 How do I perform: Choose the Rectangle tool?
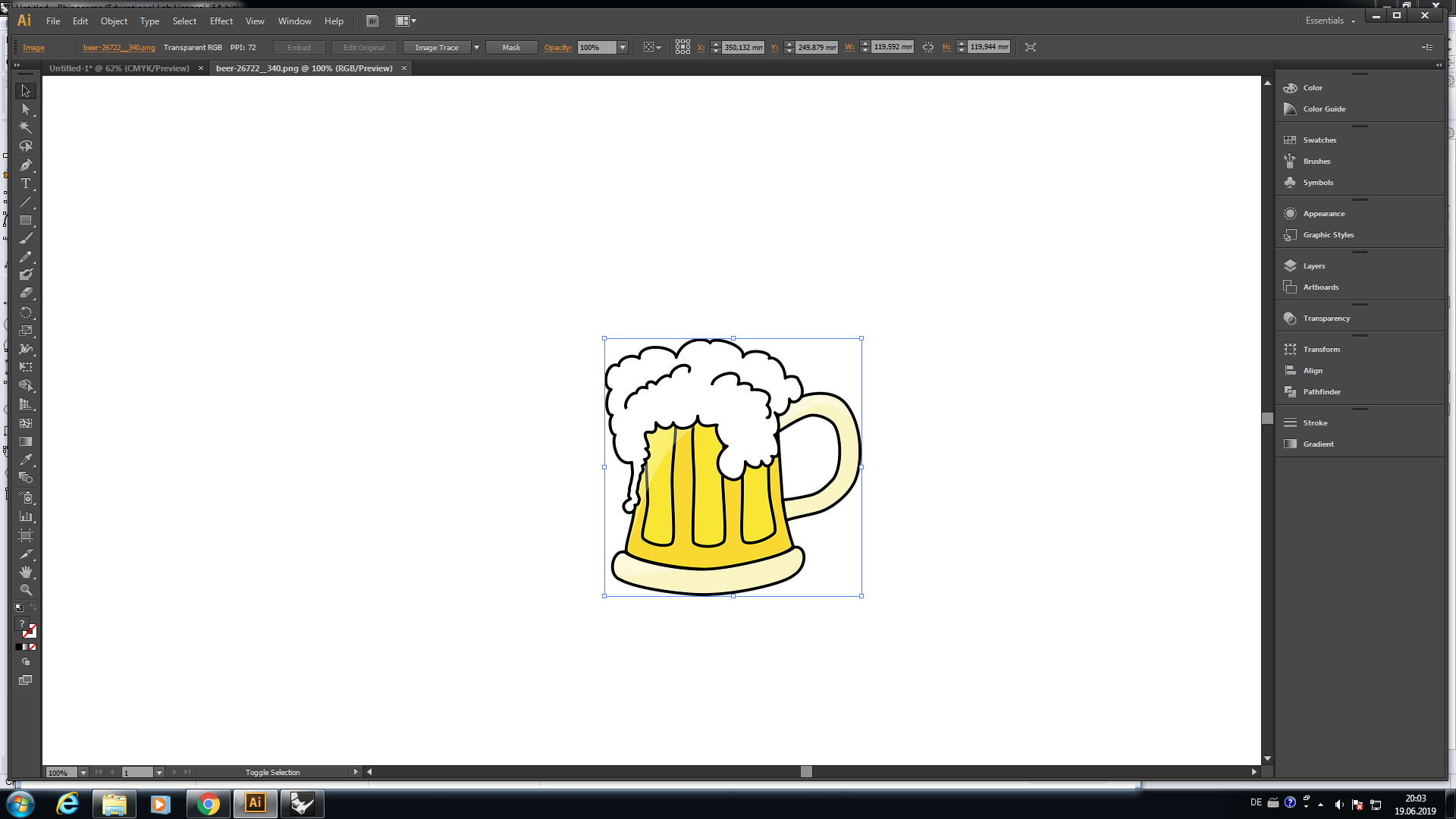point(26,221)
